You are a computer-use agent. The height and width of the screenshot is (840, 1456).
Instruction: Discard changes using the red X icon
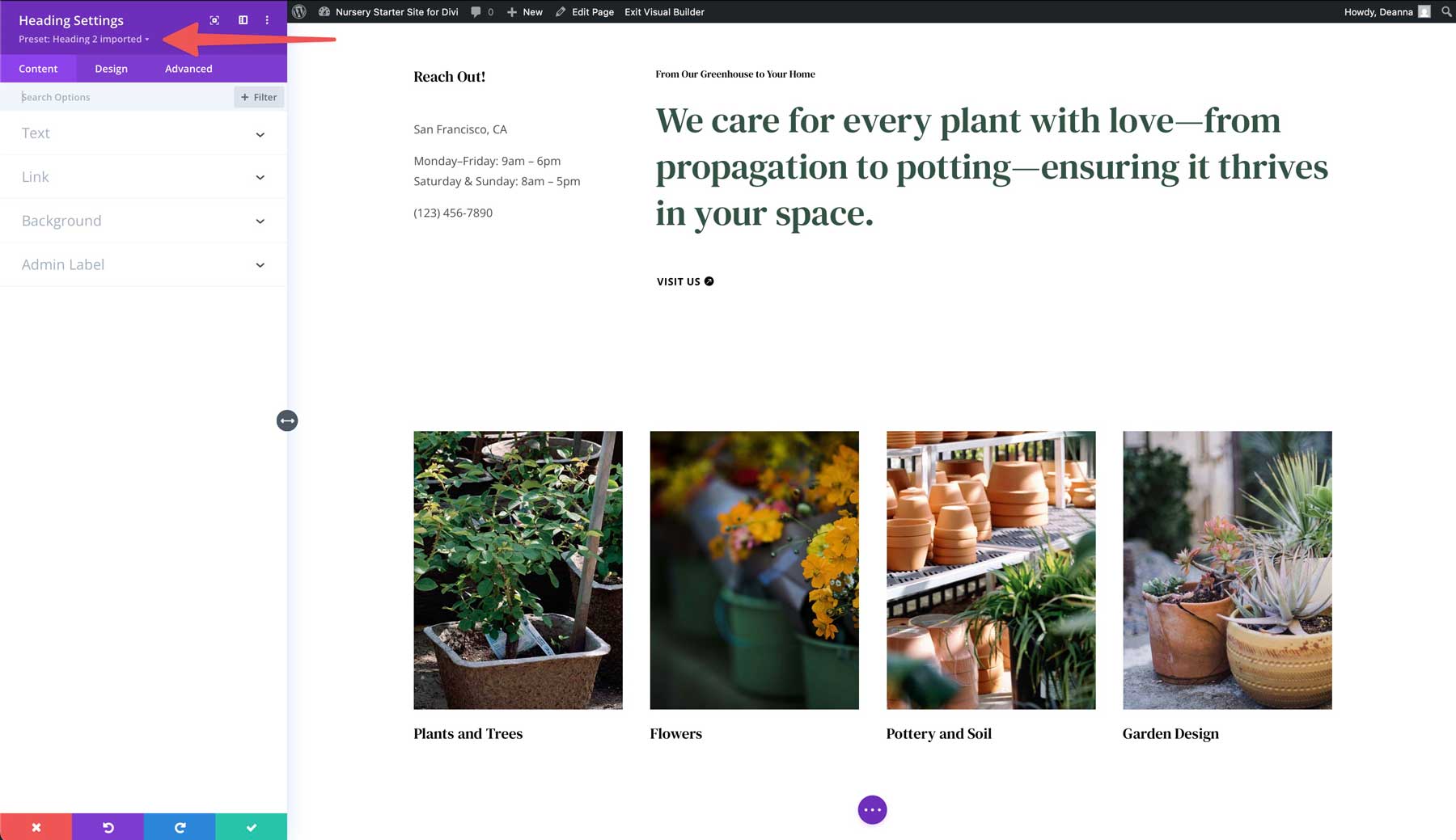coord(36,826)
